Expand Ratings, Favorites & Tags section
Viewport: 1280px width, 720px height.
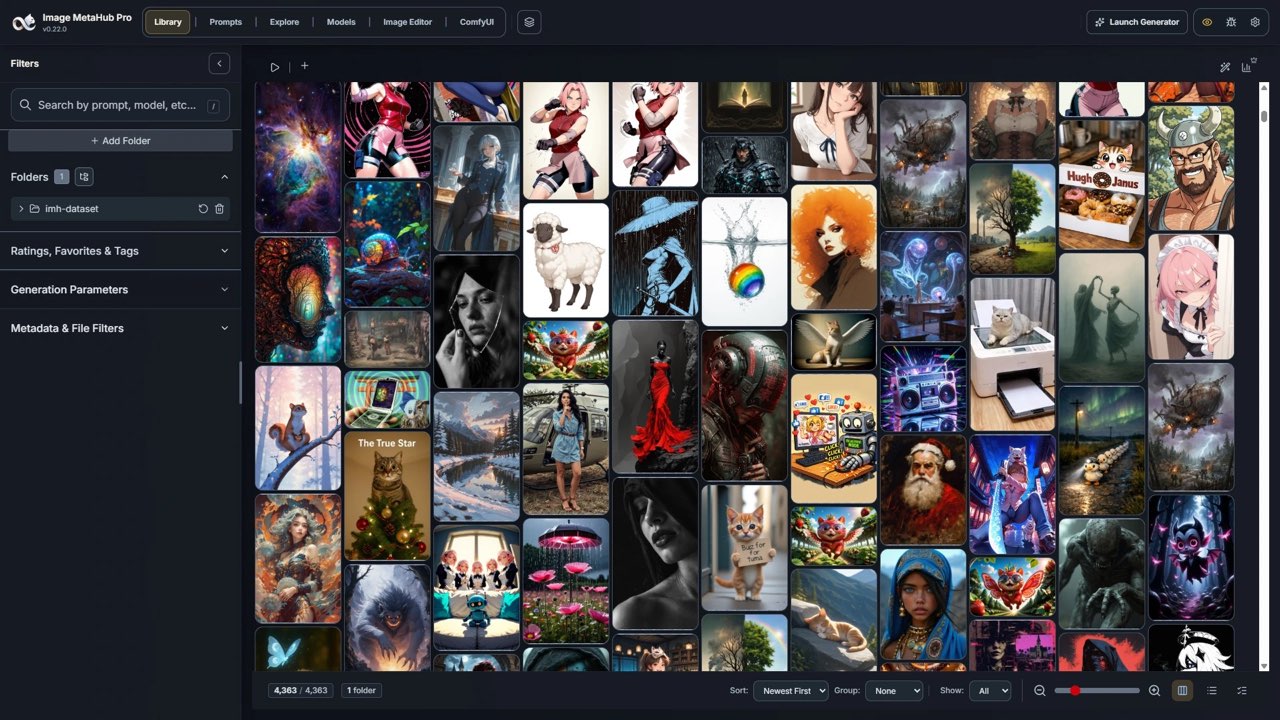coord(120,251)
